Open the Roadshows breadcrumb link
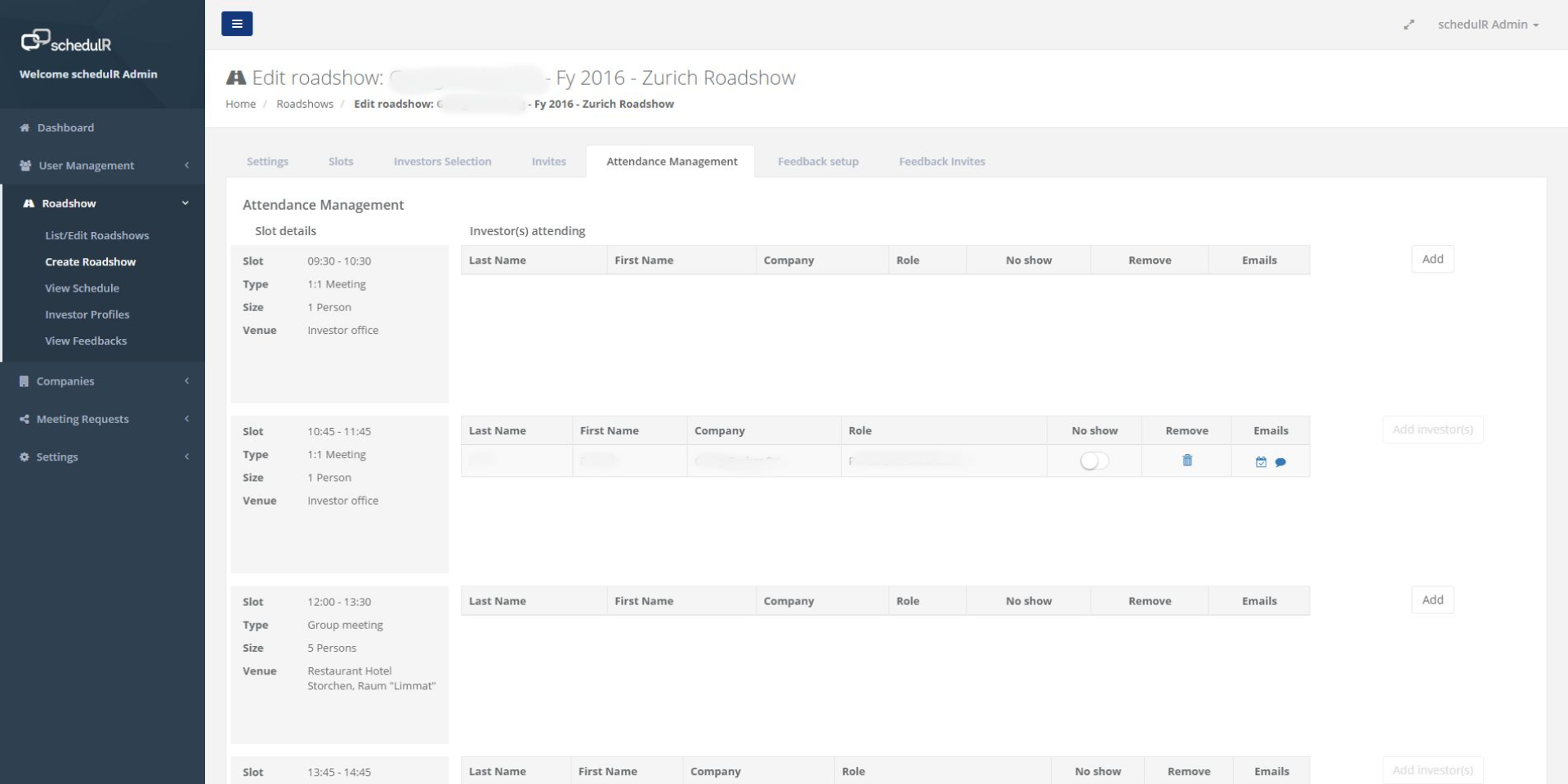 pos(305,104)
